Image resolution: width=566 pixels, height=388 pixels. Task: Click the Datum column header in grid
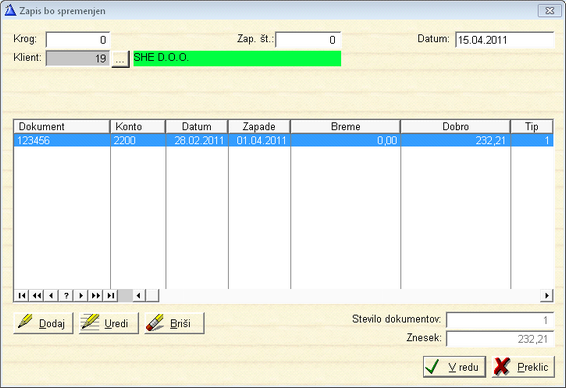point(197,127)
